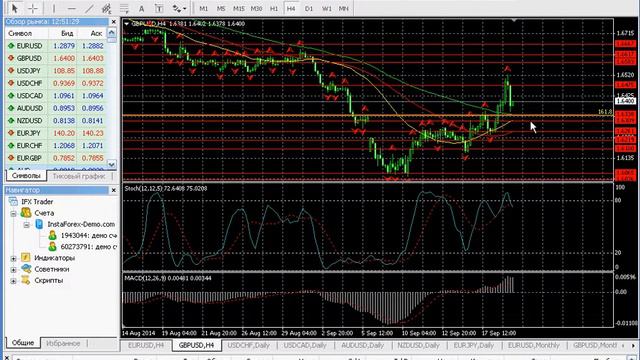Image resolution: width=640 pixels, height=360 pixels.
Task: Click the USDCAD symbol row
Action: [56, 96]
